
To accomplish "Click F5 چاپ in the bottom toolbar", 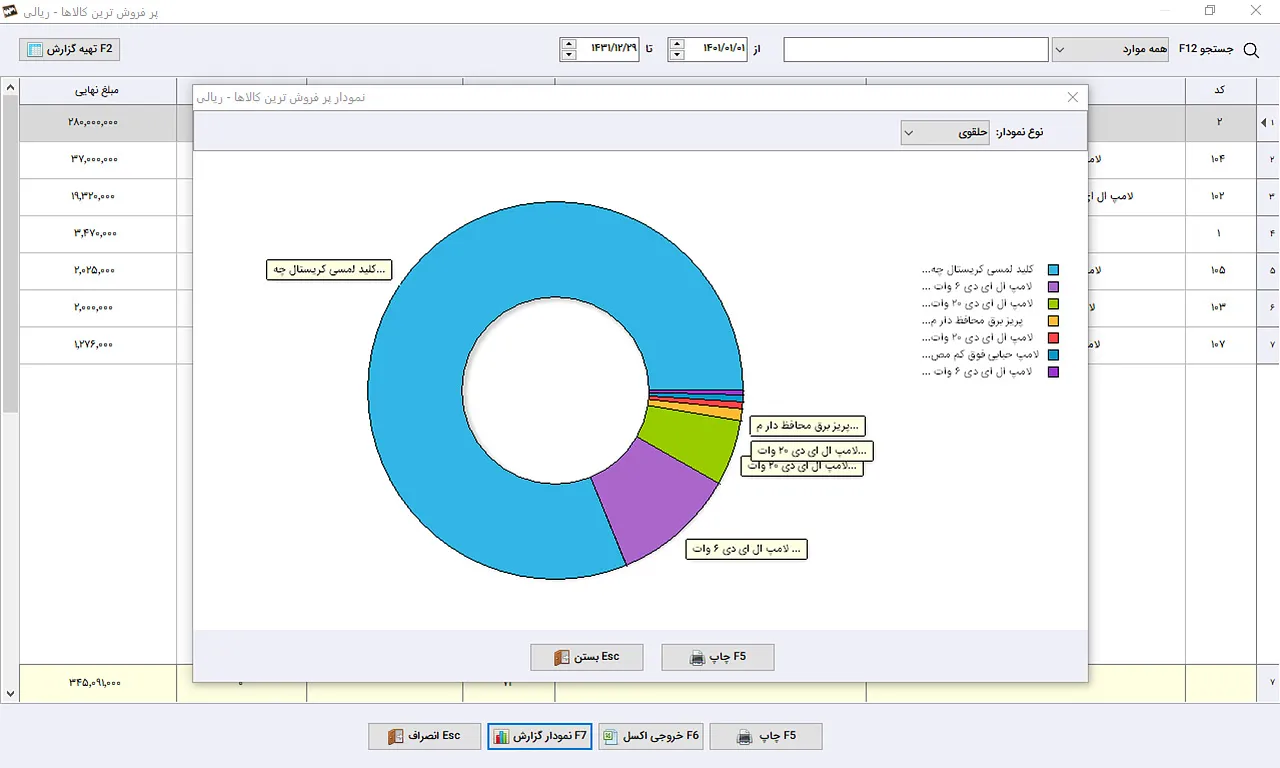I will pos(766,736).
